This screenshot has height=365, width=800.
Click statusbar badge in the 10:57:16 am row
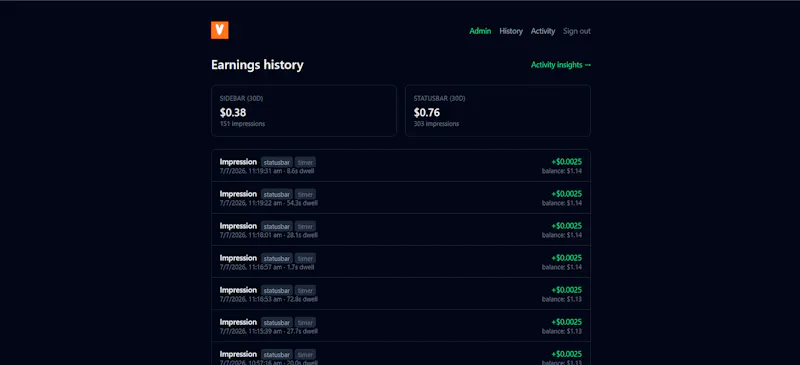point(277,354)
